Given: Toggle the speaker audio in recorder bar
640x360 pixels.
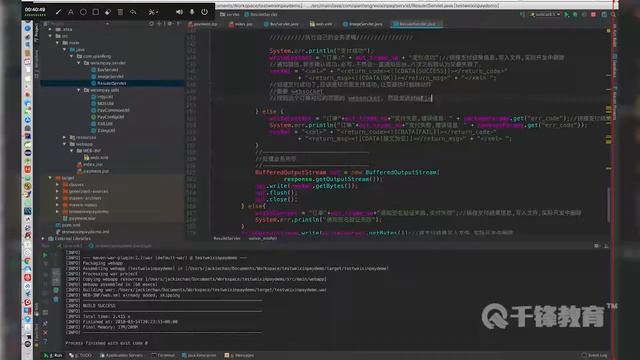Looking at the screenshot, I should (x=179, y=12).
